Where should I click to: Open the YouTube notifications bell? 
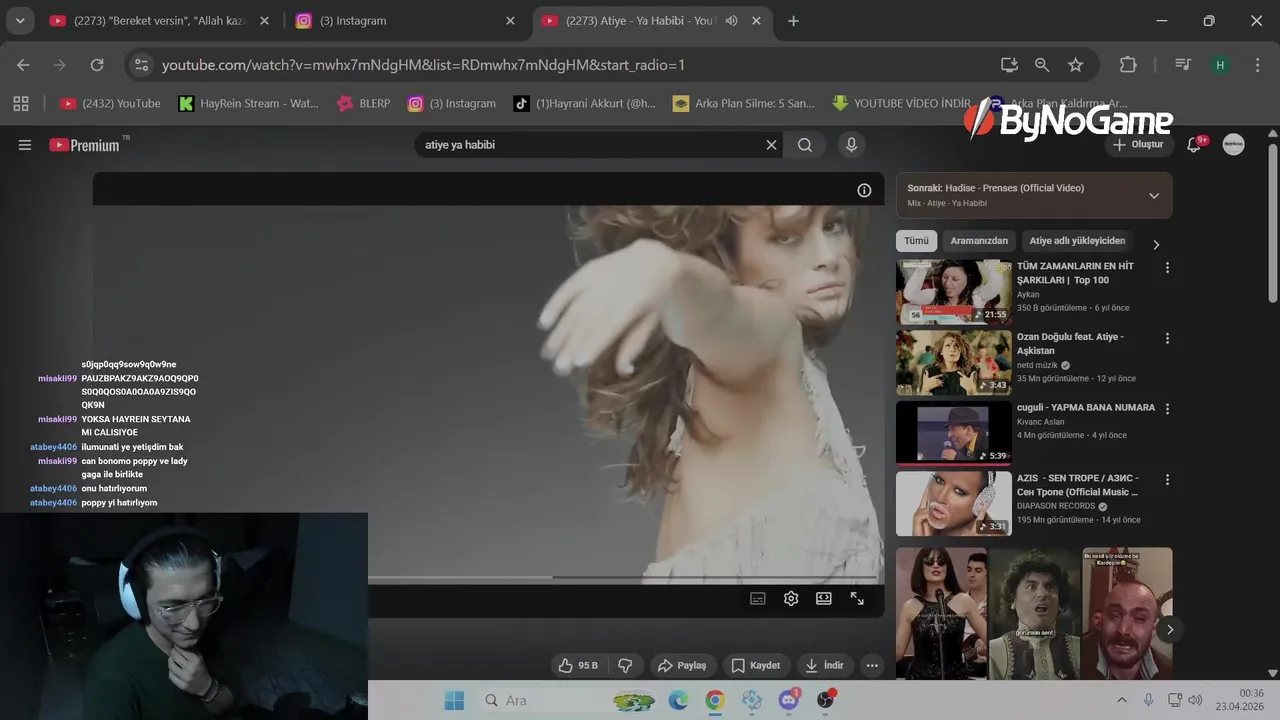click(x=1194, y=144)
